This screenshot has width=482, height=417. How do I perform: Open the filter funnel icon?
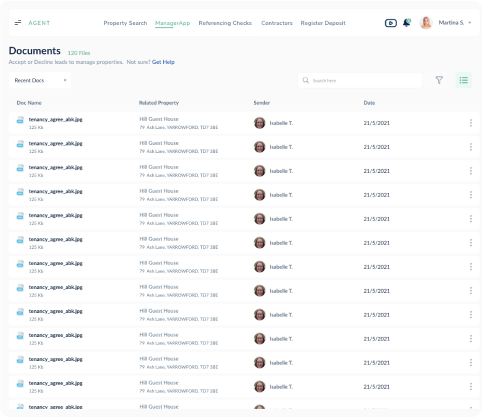(439, 80)
